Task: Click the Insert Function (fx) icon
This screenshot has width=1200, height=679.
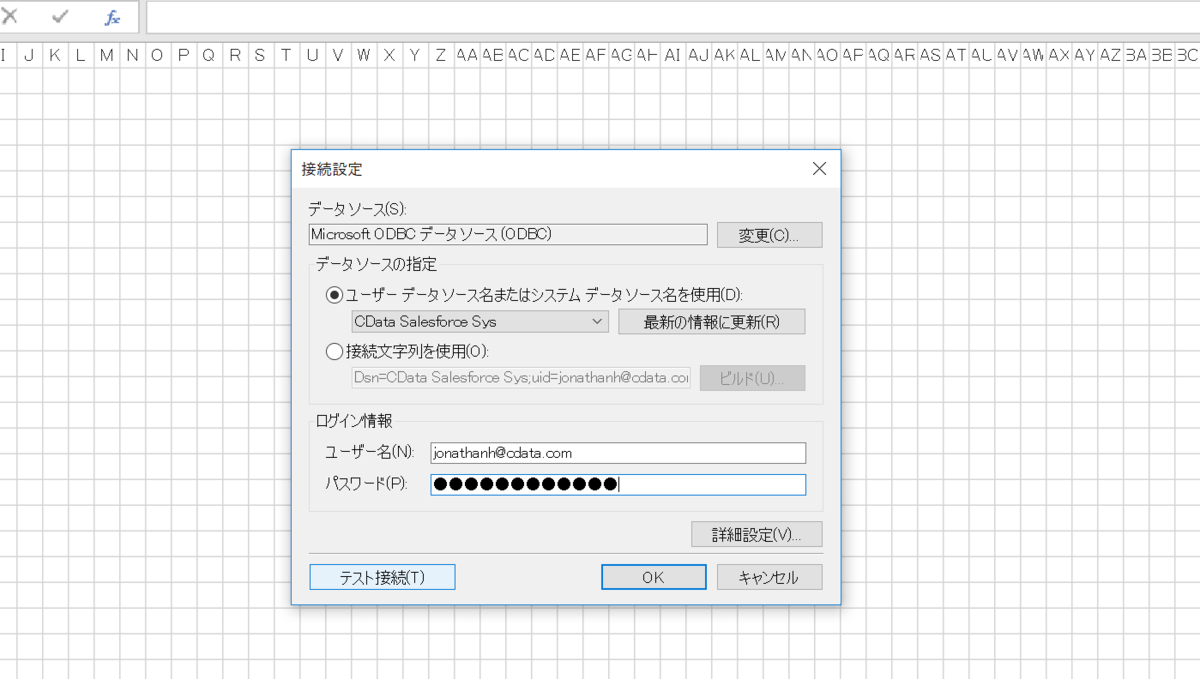Action: tap(110, 16)
